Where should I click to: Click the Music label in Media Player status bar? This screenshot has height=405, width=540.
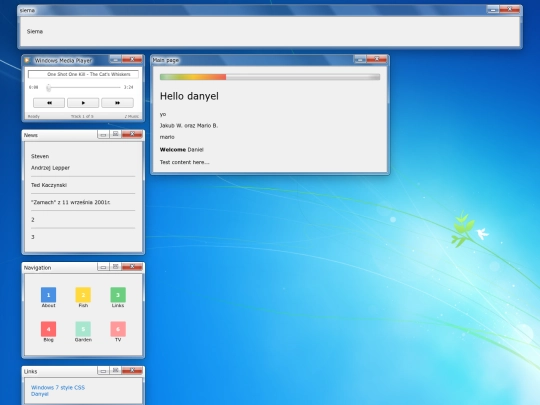[x=132, y=116]
